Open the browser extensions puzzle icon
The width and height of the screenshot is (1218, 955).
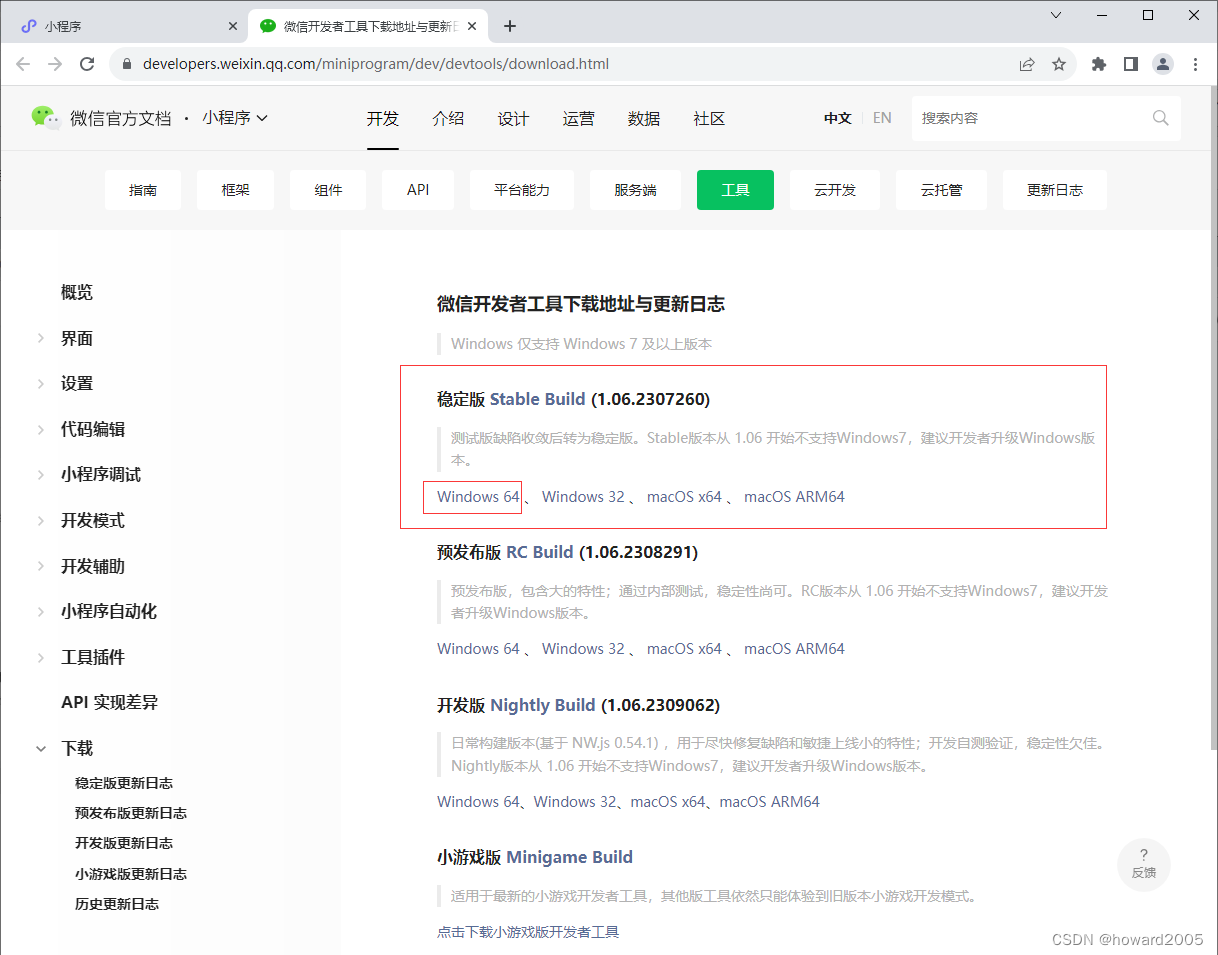pos(1097,63)
